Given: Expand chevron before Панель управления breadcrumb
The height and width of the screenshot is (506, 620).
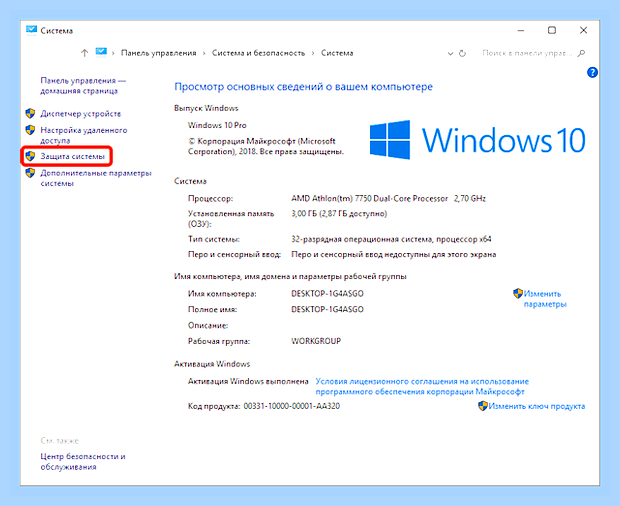Looking at the screenshot, I should point(113,53).
